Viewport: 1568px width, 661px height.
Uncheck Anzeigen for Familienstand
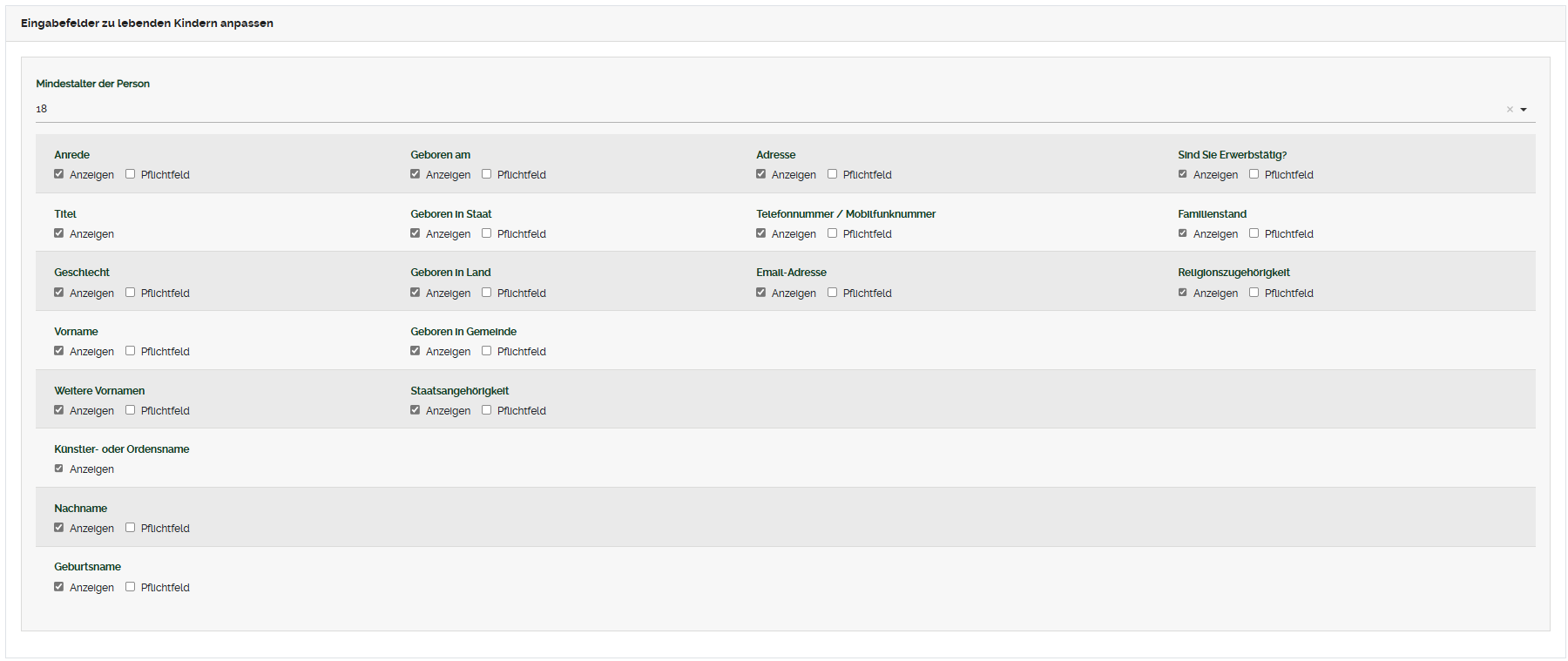click(1183, 233)
